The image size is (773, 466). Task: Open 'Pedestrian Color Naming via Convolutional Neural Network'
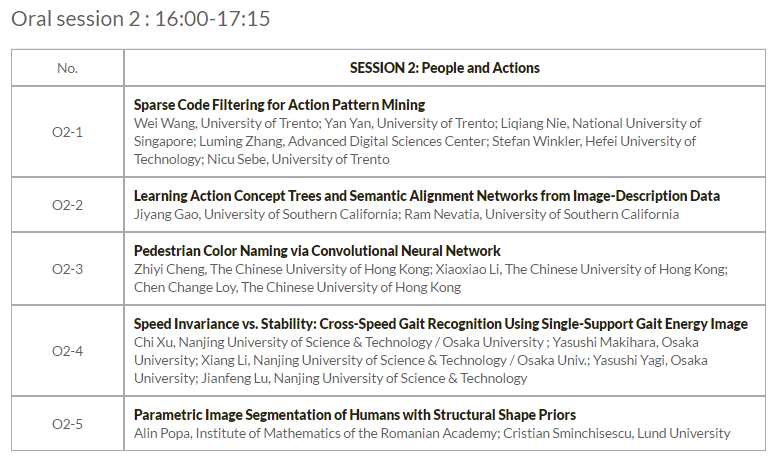[x=317, y=250]
